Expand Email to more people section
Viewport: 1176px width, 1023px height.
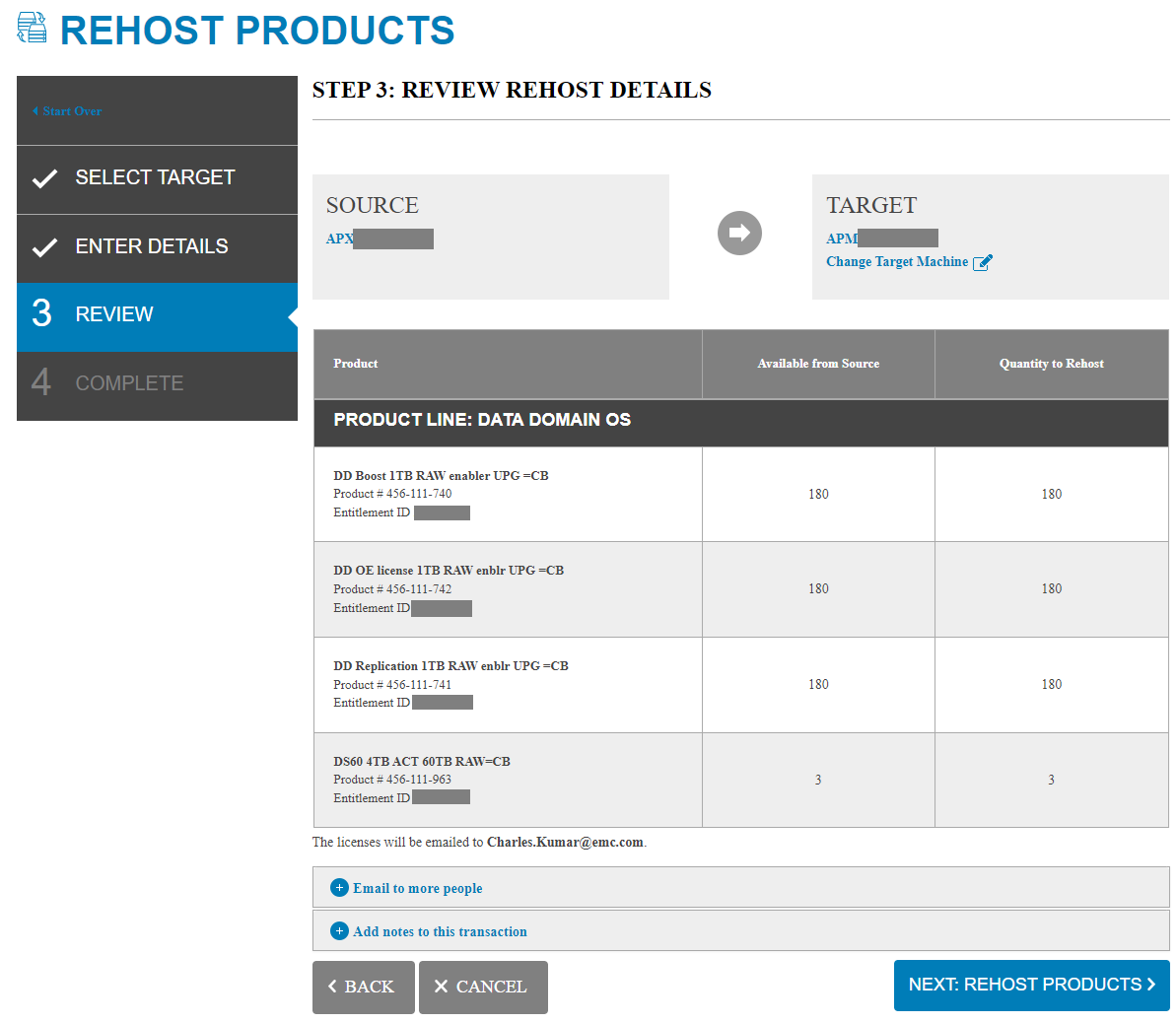coord(741,888)
